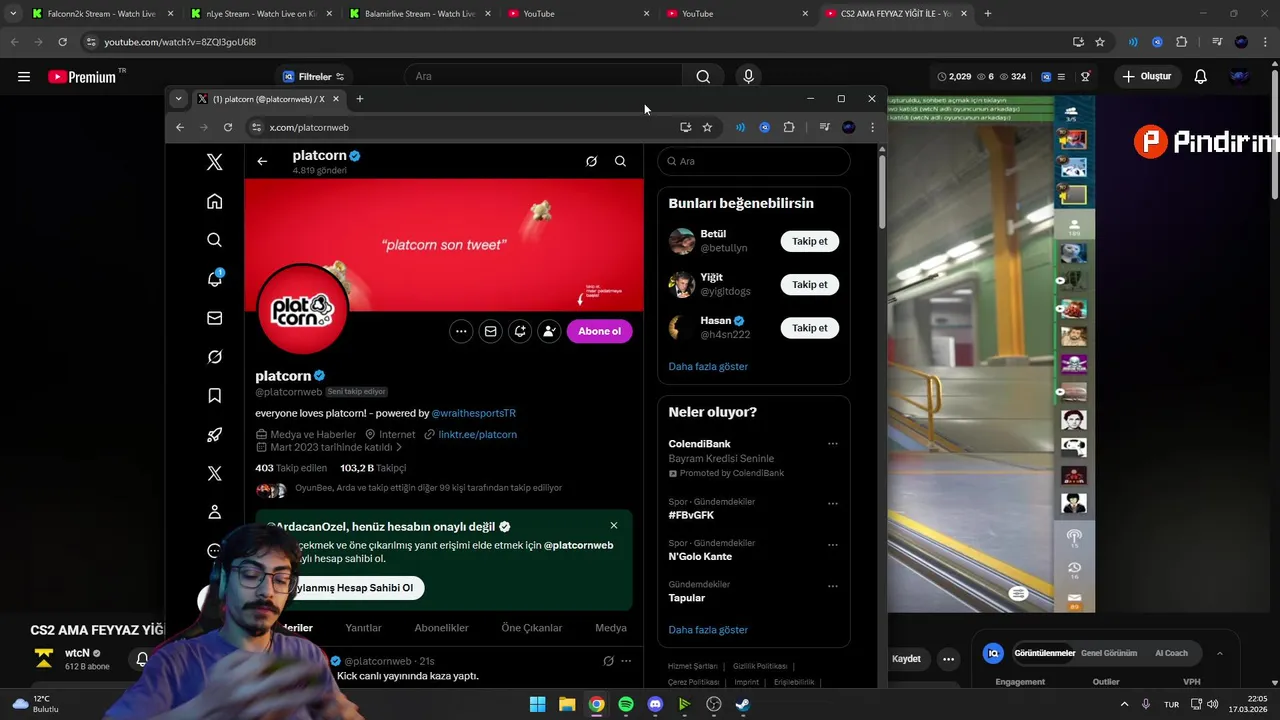Screen dimensions: 1280x720
Task: Switch to Yanıtlar tab
Action: pos(363,628)
